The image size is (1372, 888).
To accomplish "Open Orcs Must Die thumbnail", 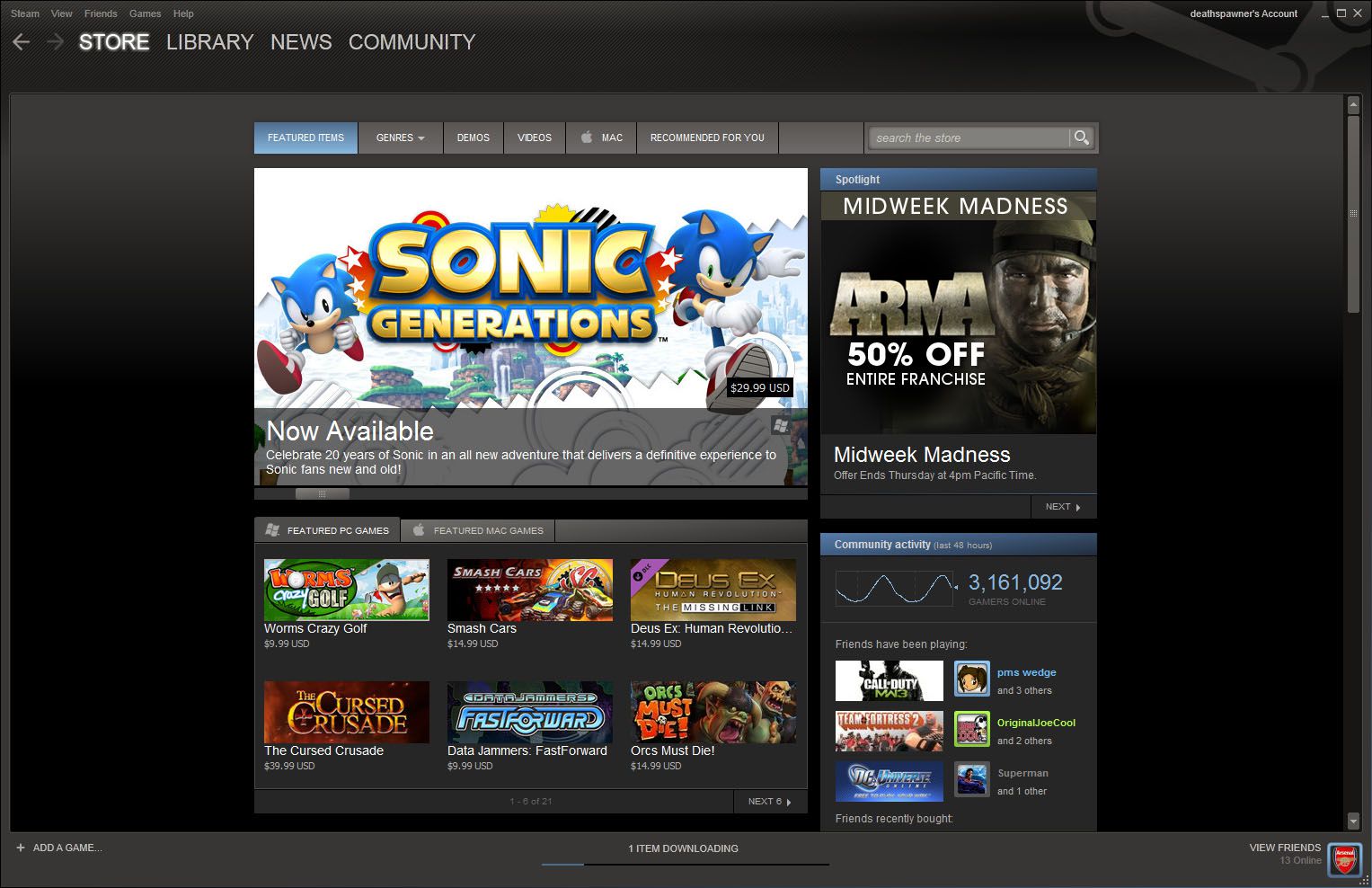I will pos(713,712).
